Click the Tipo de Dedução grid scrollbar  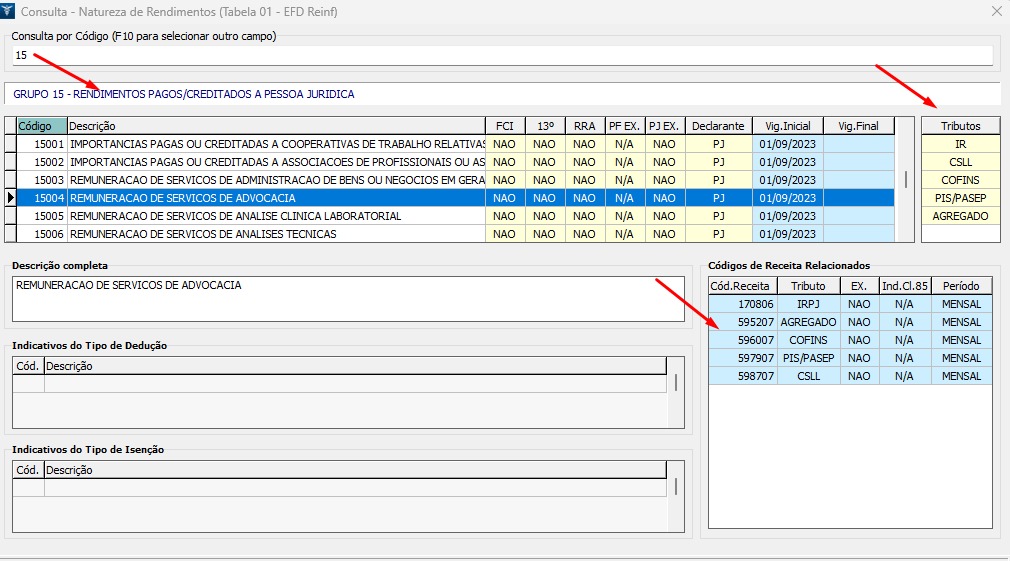pyautogui.click(x=677, y=383)
